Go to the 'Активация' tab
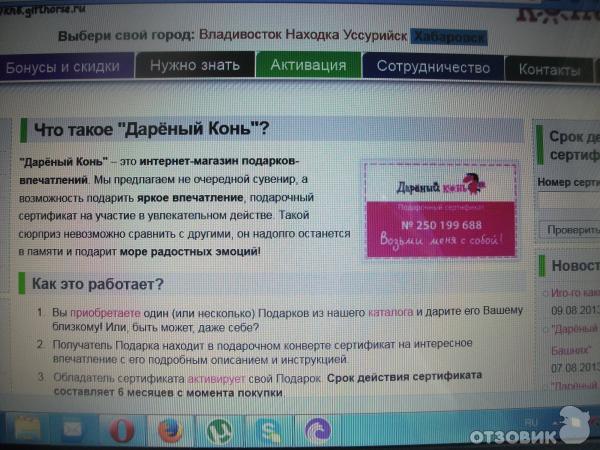 308,66
